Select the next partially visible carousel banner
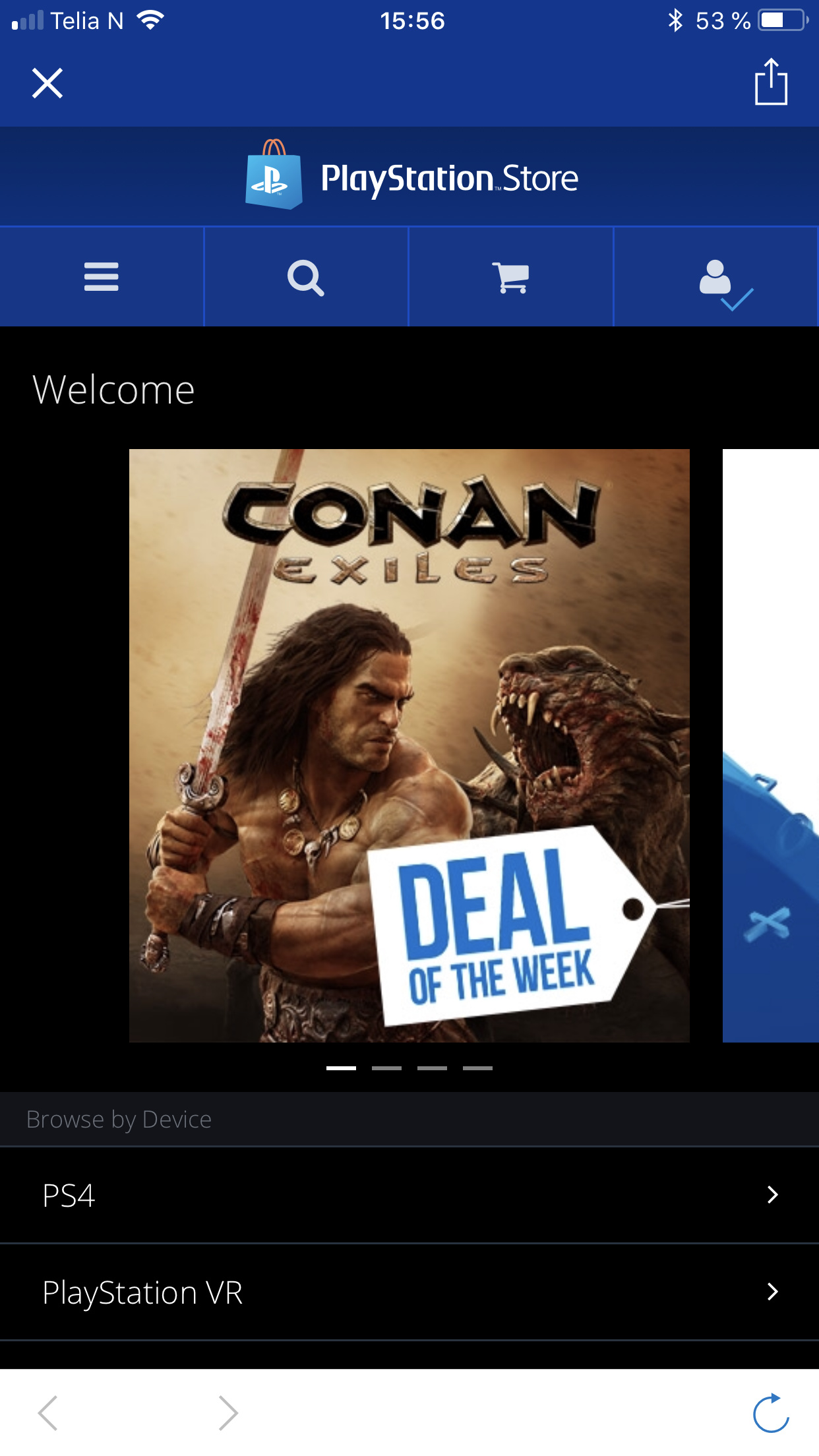Image resolution: width=819 pixels, height=1456 pixels. coord(771,746)
